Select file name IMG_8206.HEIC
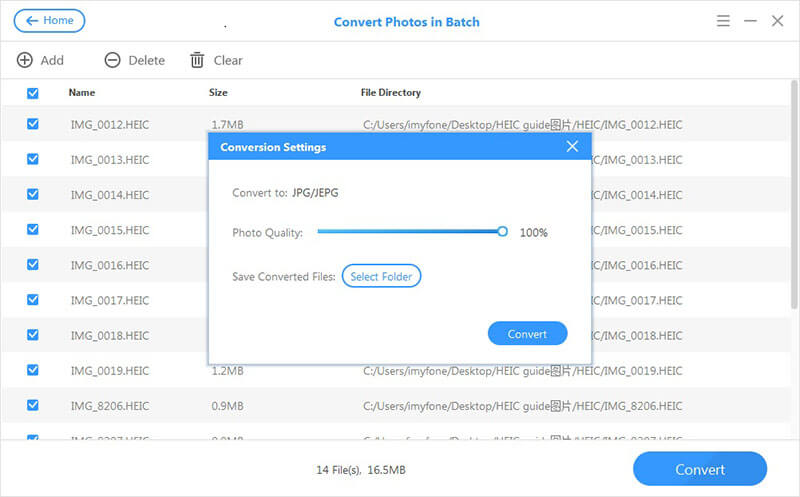Image resolution: width=800 pixels, height=497 pixels. coord(110,406)
